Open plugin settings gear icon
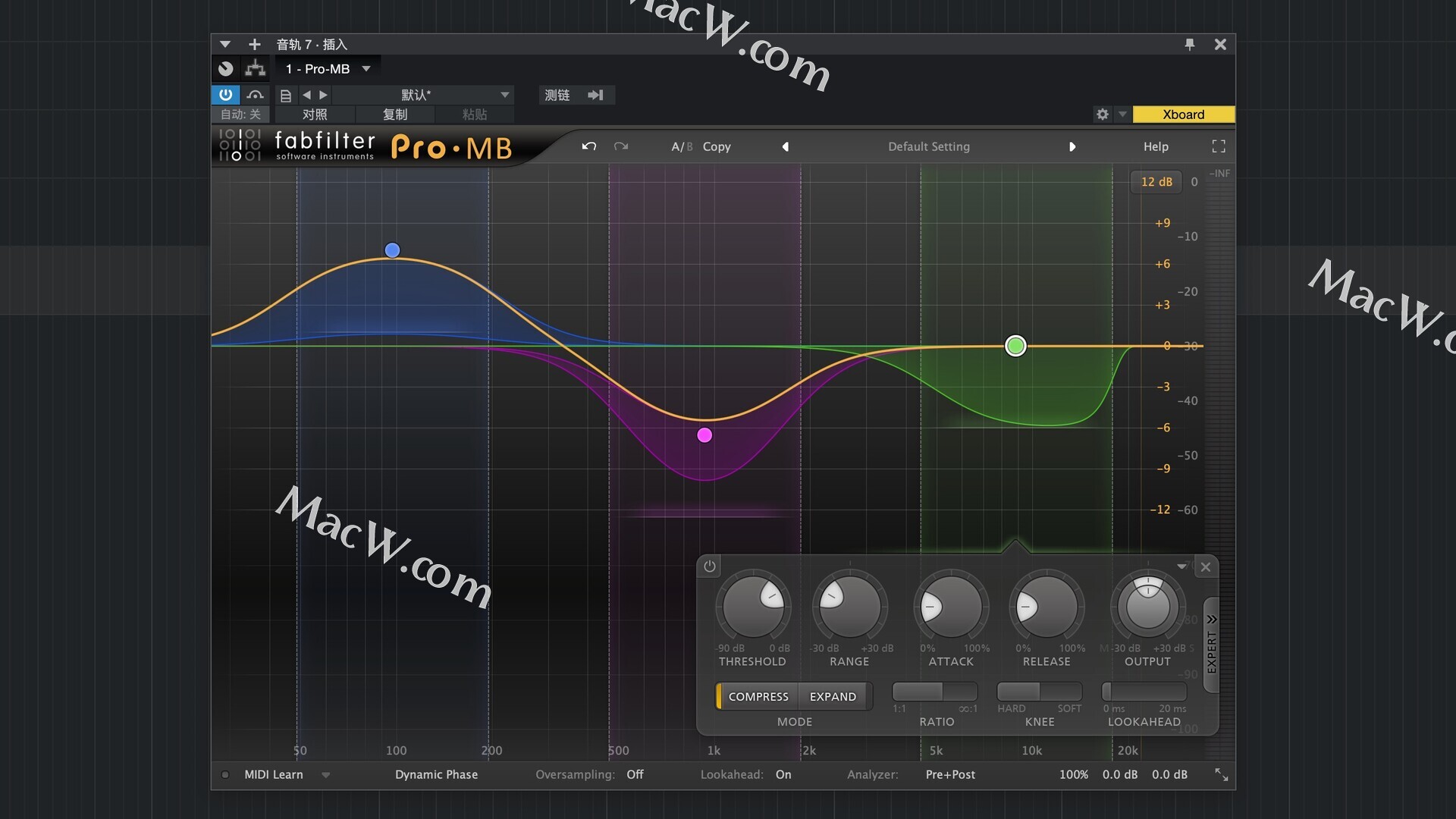 (1102, 115)
